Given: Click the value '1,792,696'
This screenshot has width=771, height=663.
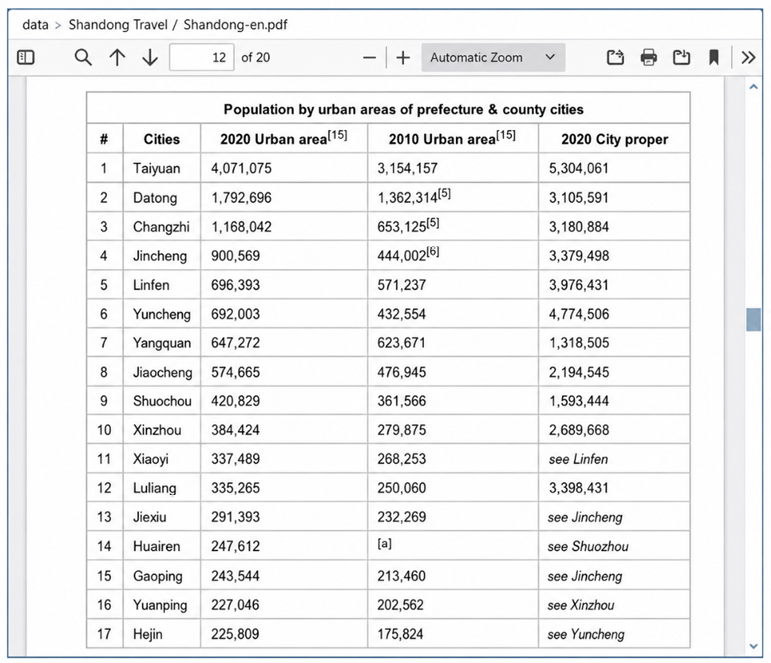Looking at the screenshot, I should [241, 198].
